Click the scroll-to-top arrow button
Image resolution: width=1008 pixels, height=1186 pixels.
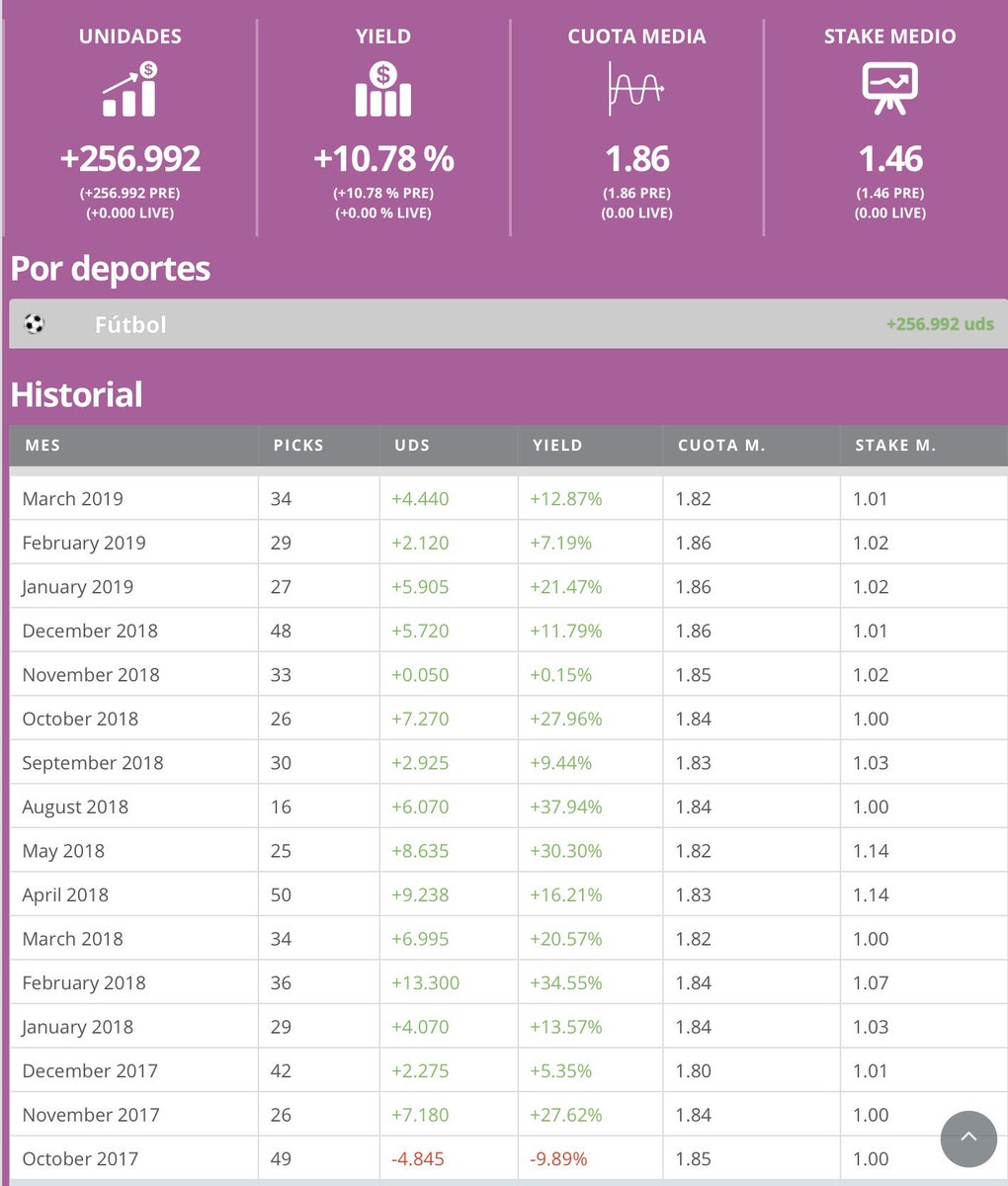[968, 1139]
